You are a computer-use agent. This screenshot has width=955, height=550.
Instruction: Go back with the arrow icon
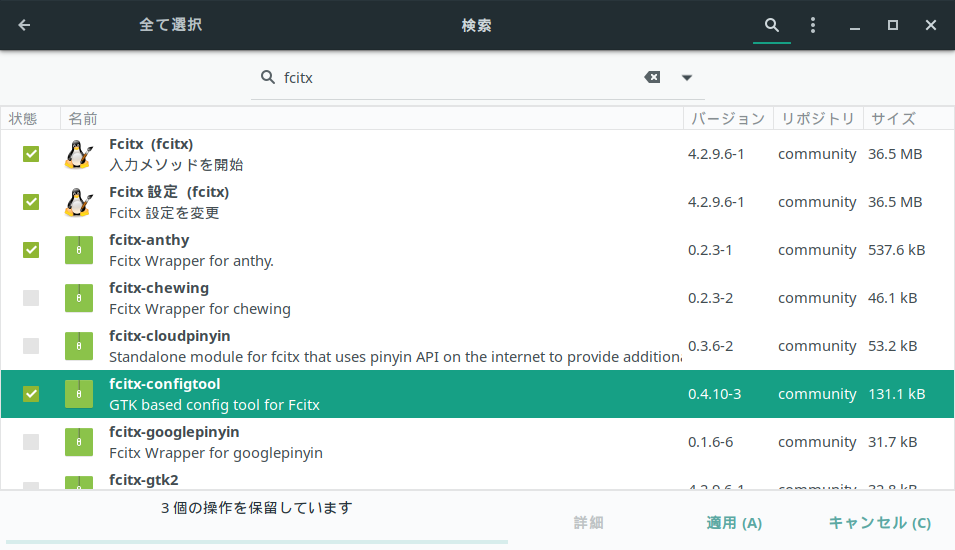coord(24,25)
